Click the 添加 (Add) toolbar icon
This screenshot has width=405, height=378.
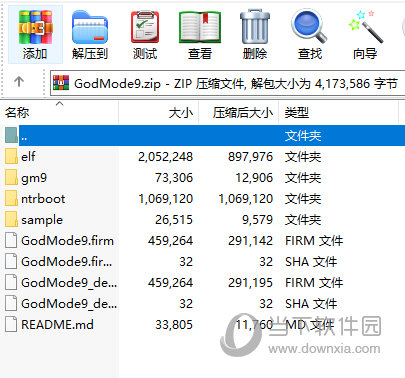(35, 27)
